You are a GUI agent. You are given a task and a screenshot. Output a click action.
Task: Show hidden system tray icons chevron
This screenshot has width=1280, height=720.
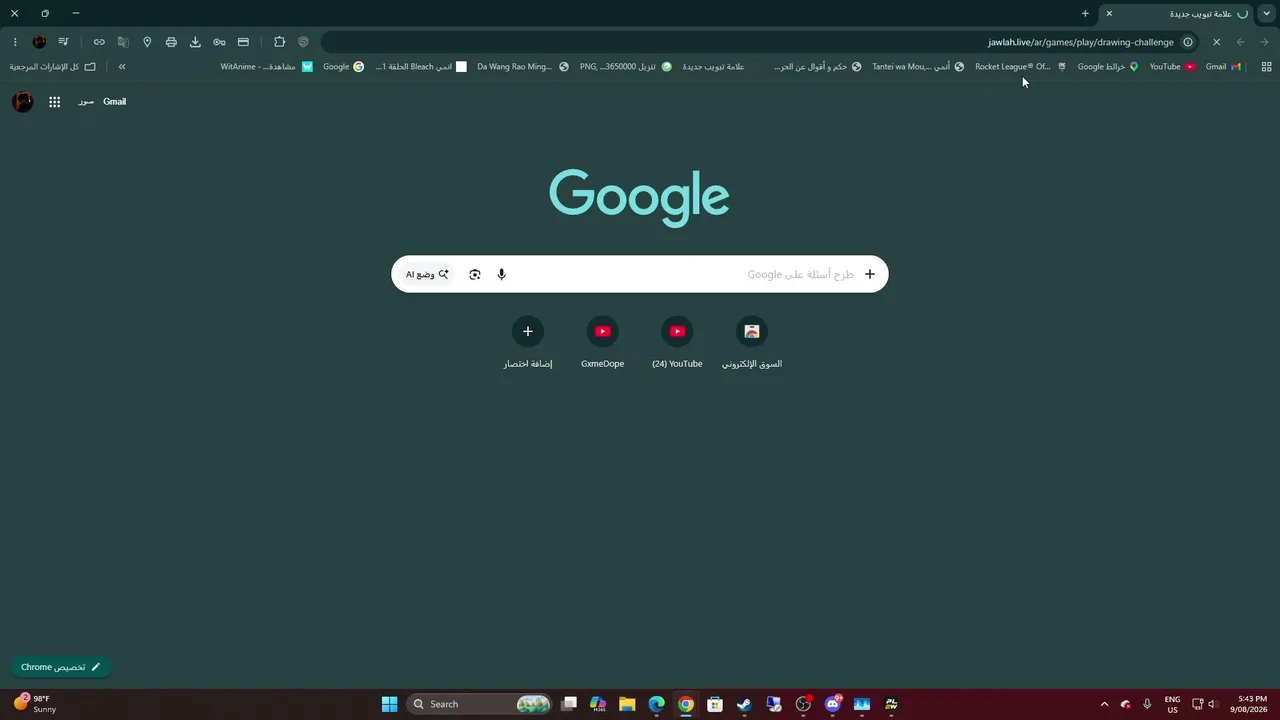pyautogui.click(x=1104, y=704)
